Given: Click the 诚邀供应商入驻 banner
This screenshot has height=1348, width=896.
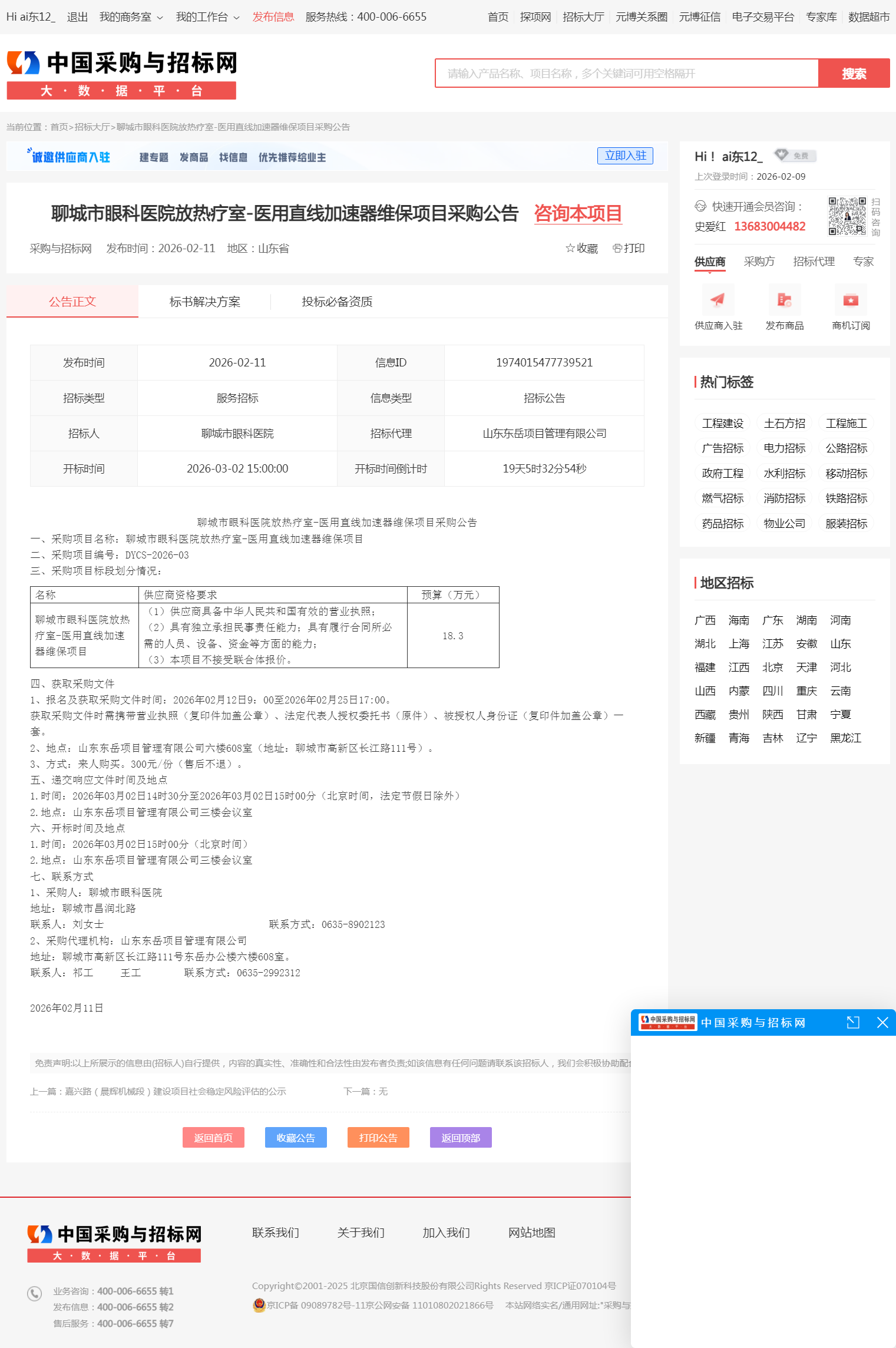Looking at the screenshot, I should tap(337, 156).
